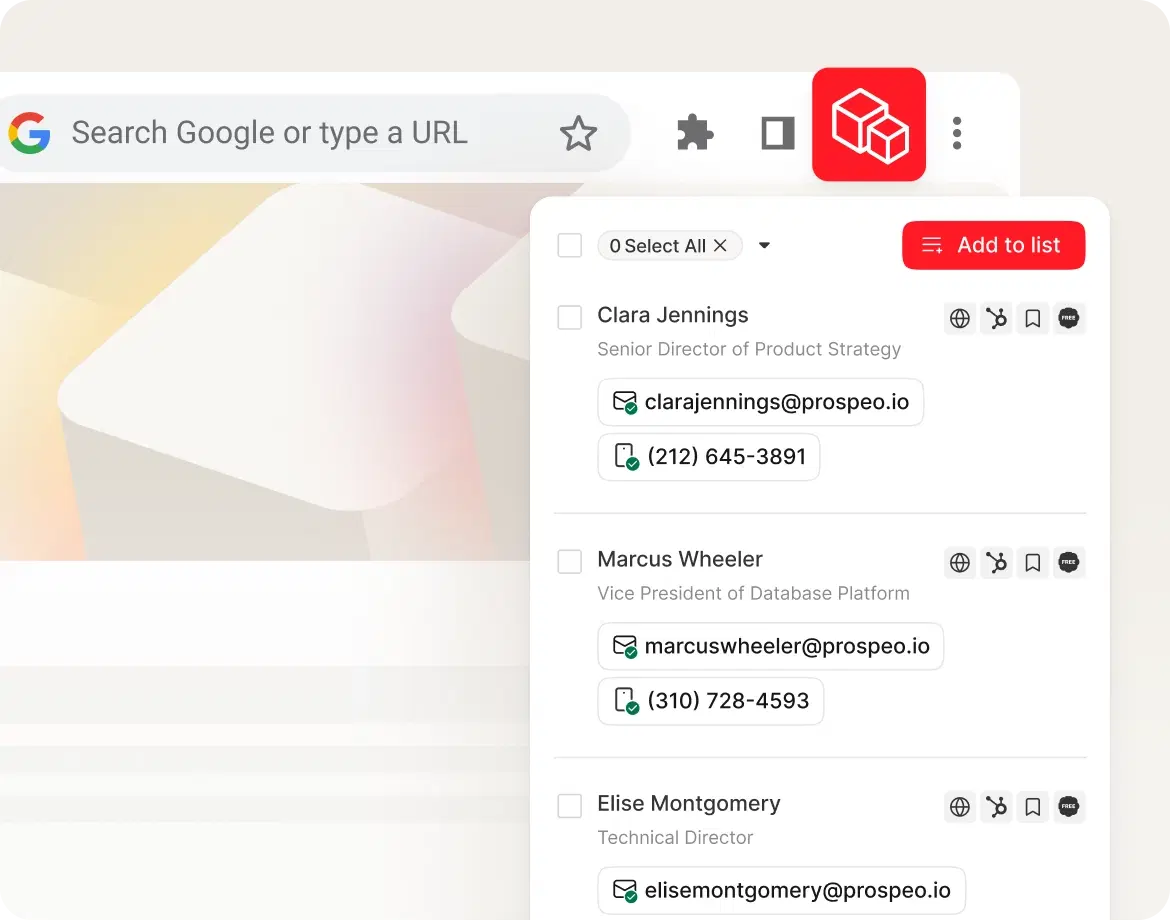This screenshot has height=920, width=1170.
Task: Check the box beside Marcus Wheeler
Action: coord(570,562)
